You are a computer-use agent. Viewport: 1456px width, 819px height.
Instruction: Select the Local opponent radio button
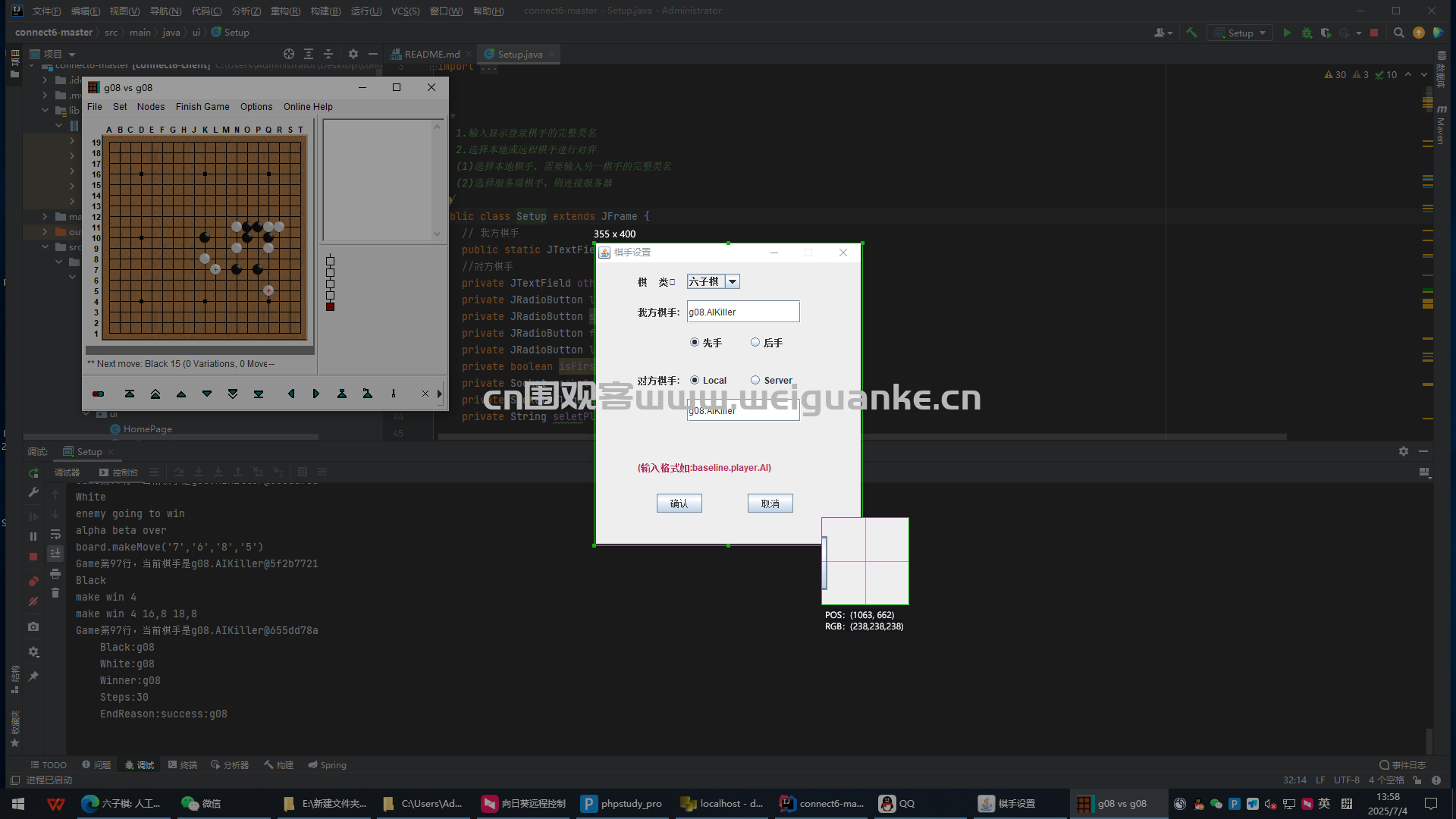(695, 381)
